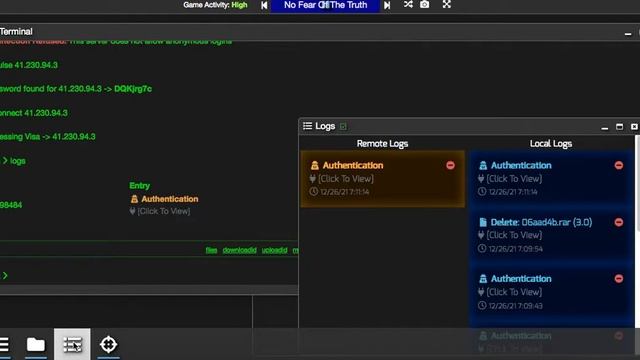The width and height of the screenshot is (640, 360).
Task: Click the Logs window refresh icon
Action: [x=343, y=127]
